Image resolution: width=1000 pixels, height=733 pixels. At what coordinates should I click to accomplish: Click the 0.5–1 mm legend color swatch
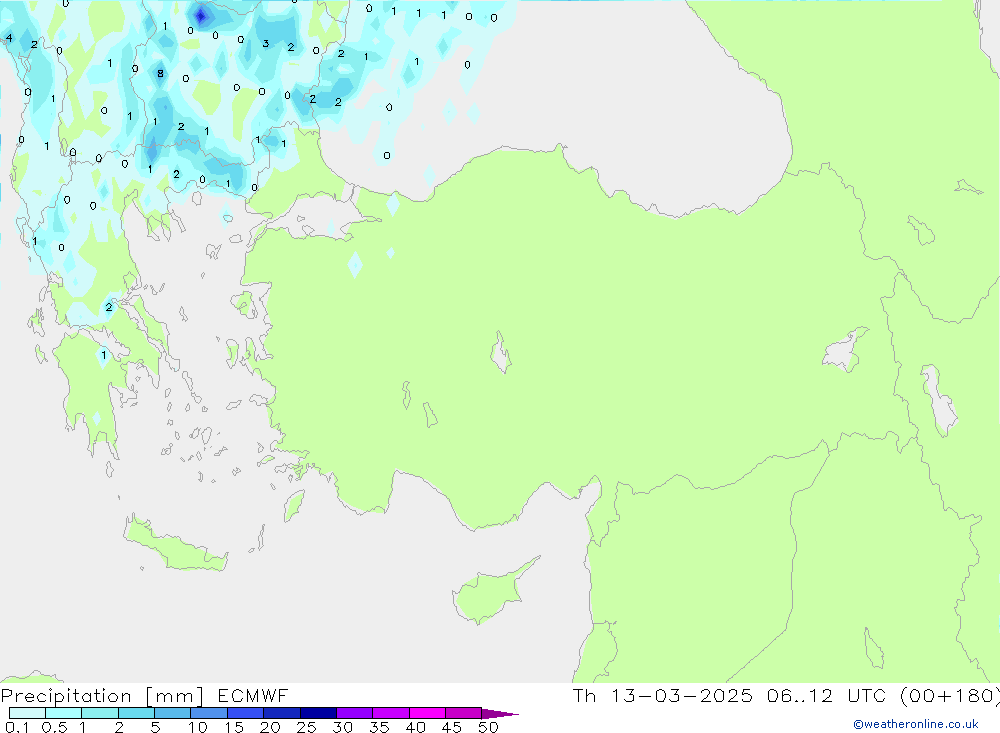click(63, 713)
